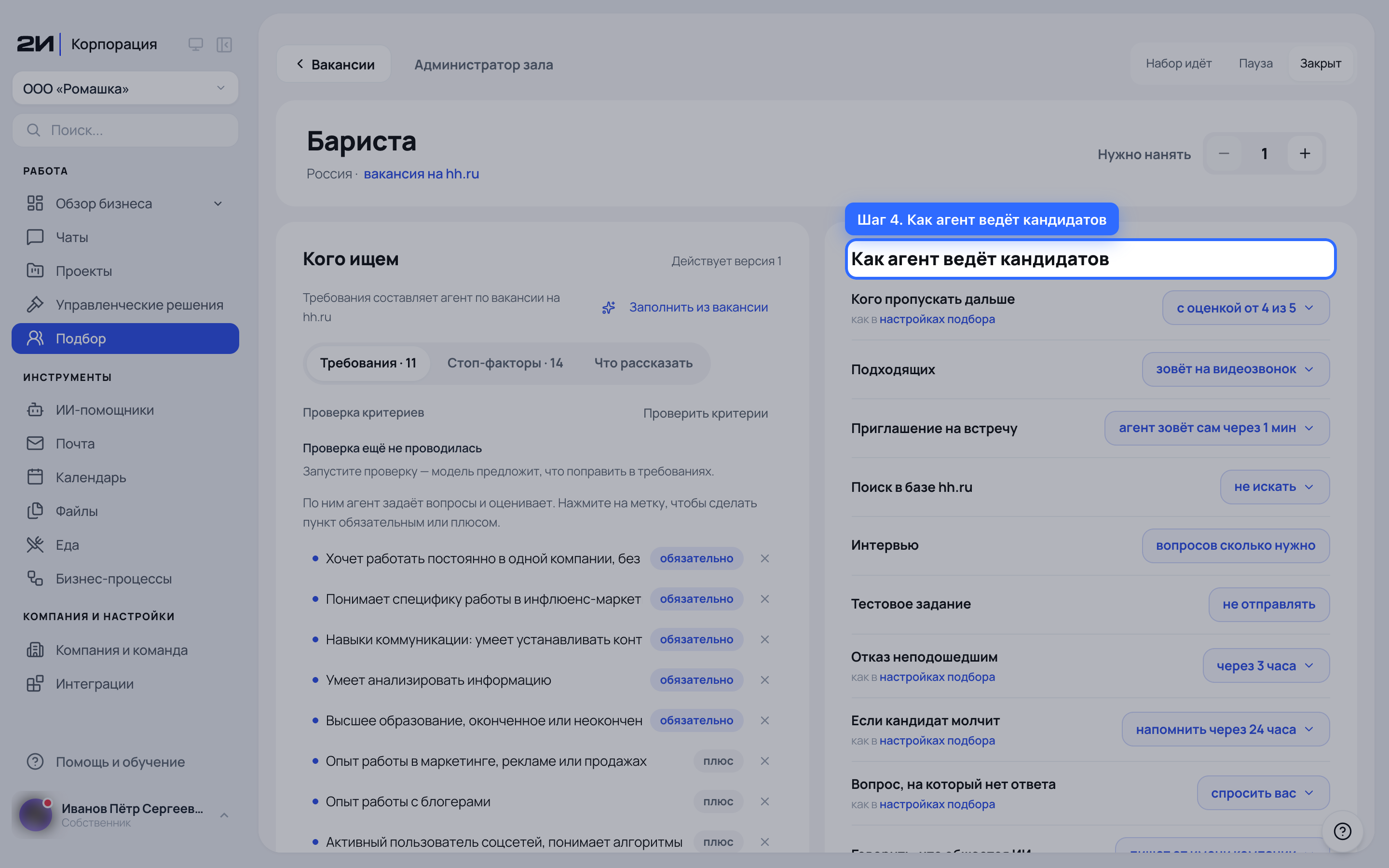
Task: Open Проекты in the sidebar
Action: [x=125, y=271]
